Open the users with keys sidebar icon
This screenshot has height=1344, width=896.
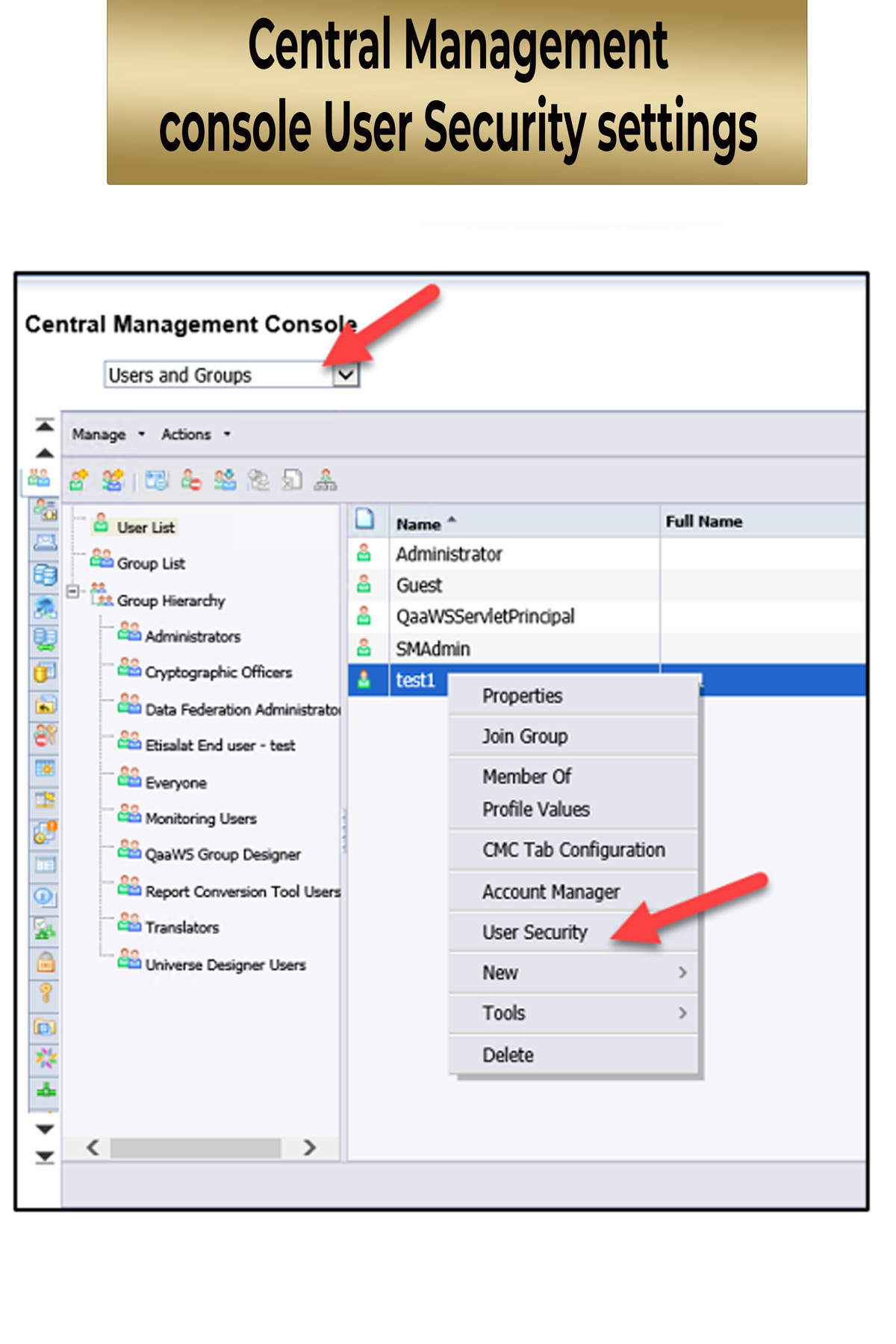pos(45,736)
